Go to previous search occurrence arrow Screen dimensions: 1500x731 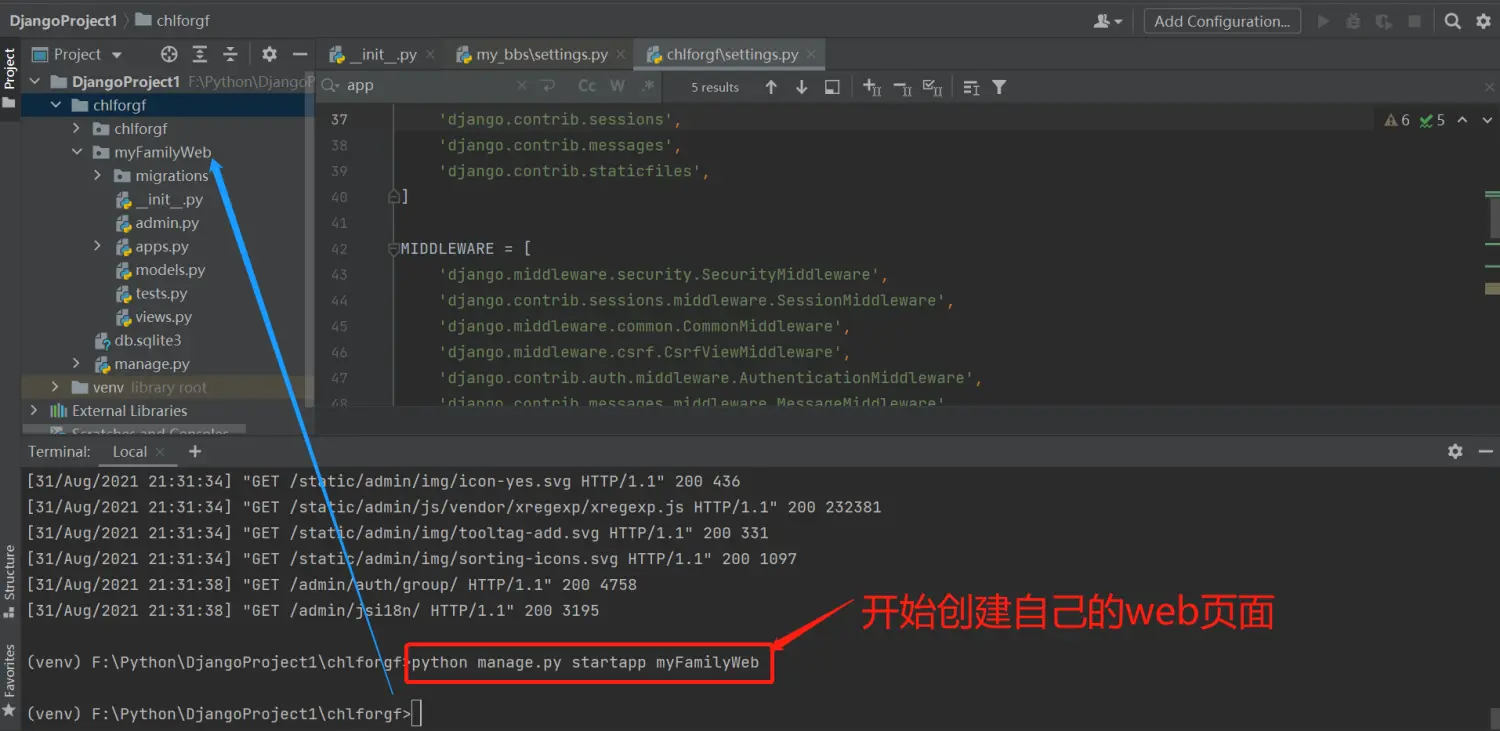click(x=771, y=87)
